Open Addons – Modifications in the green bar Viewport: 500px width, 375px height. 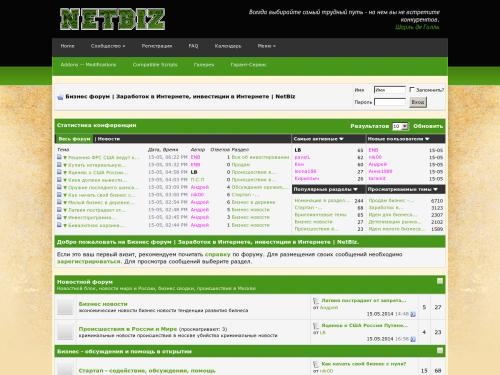88,65
